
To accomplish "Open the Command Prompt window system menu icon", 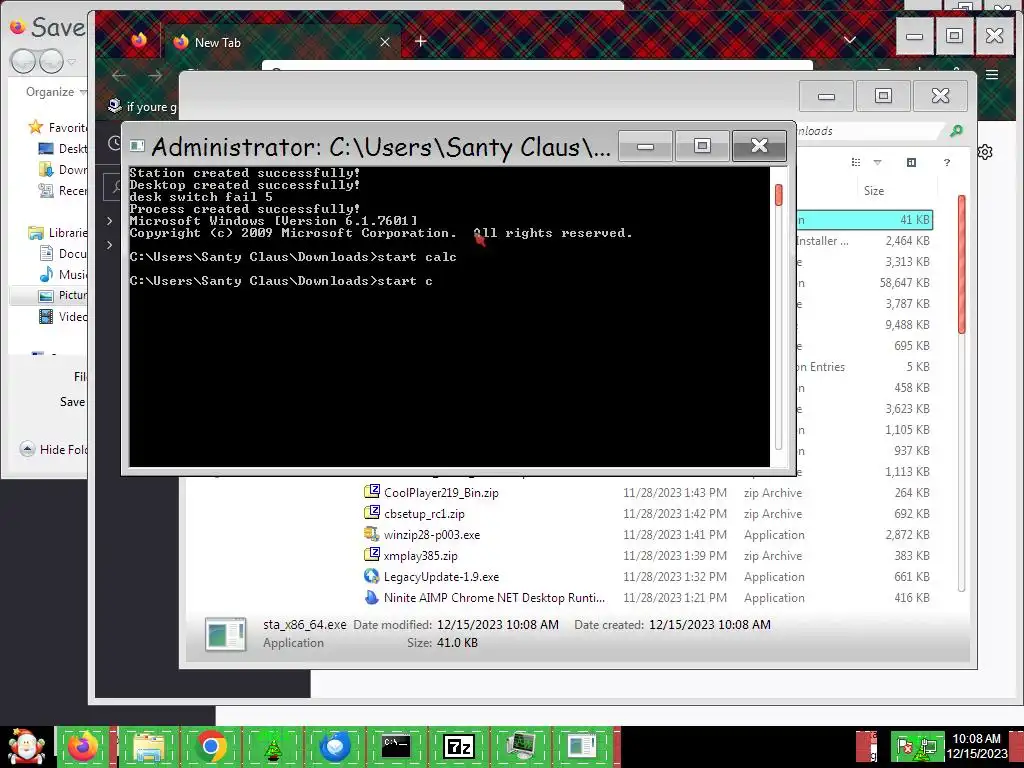I will point(137,145).
